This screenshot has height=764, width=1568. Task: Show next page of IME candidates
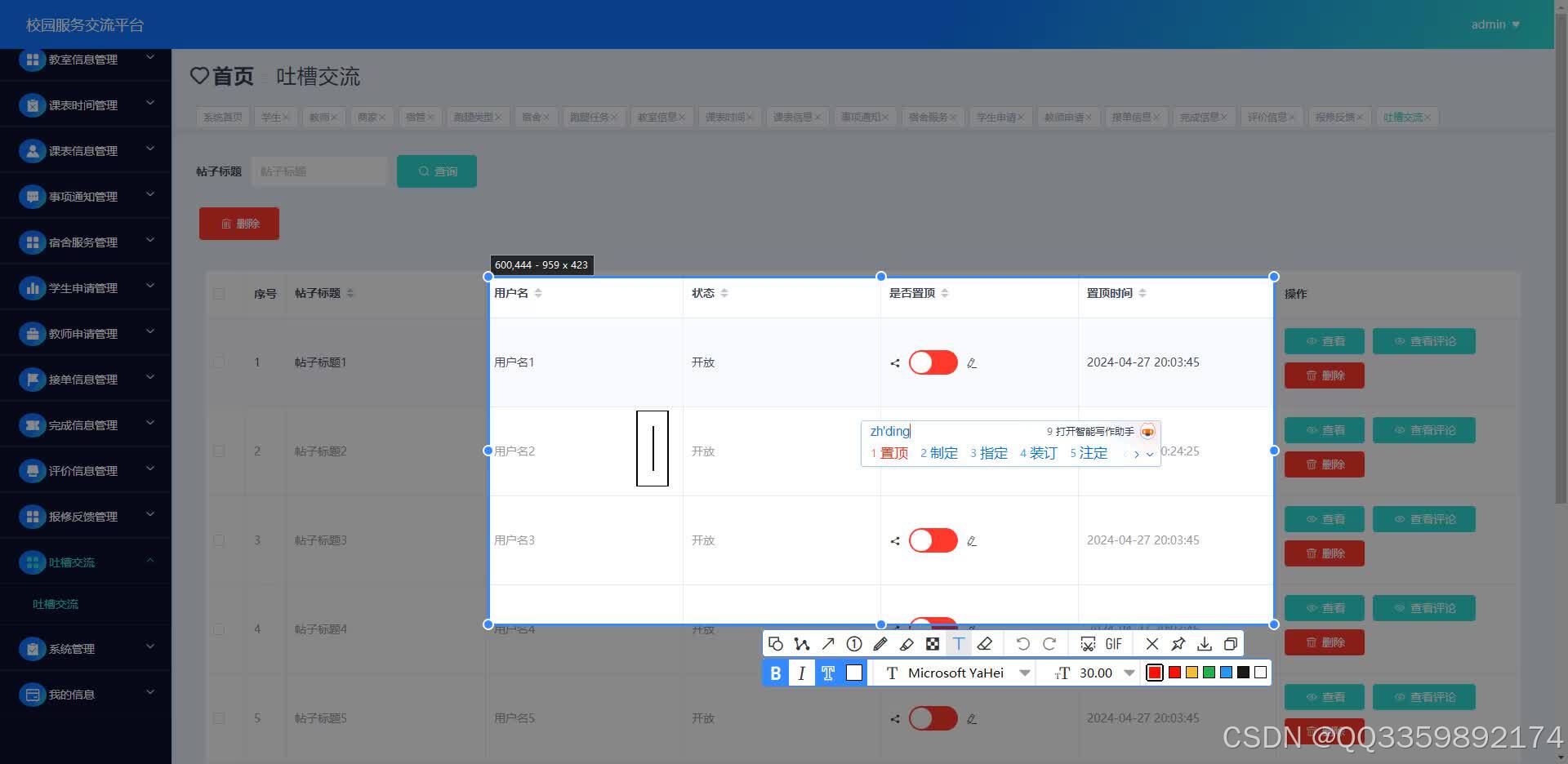pyautogui.click(x=1137, y=454)
